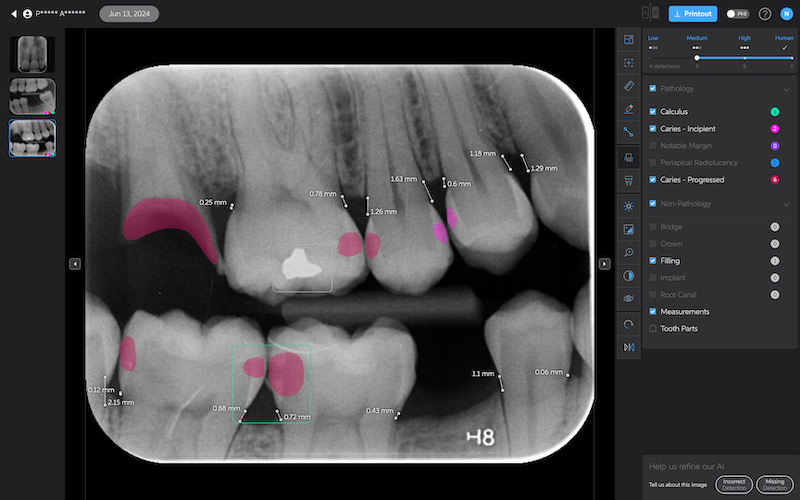This screenshot has width=800, height=500.
Task: Toggle the contrast invert icon
Action: coord(628,275)
